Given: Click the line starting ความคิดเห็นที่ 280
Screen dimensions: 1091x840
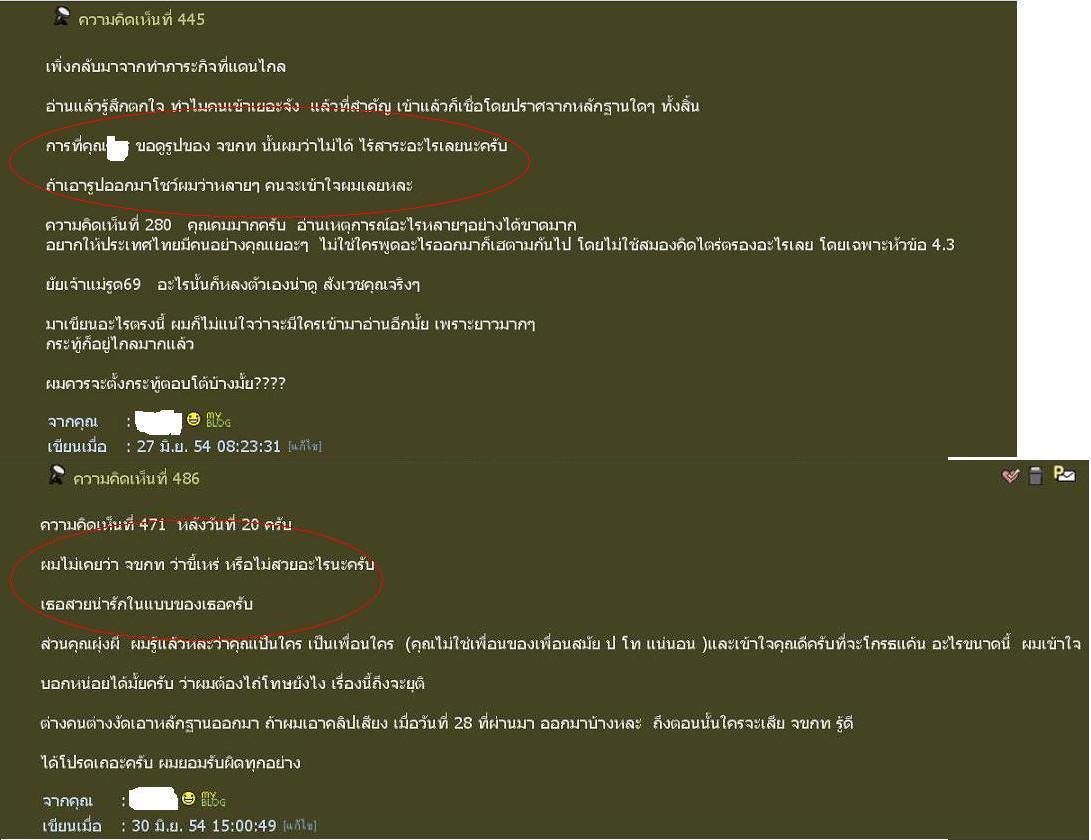Looking at the screenshot, I should (311, 225).
